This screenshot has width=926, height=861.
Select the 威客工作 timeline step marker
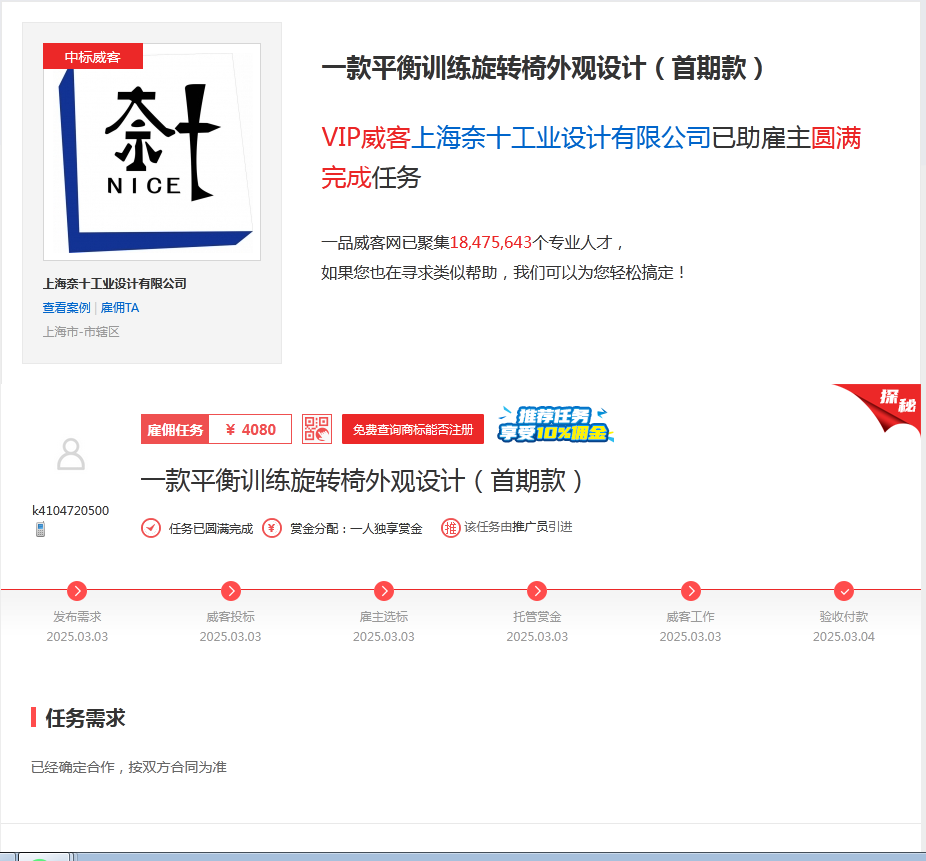690,591
